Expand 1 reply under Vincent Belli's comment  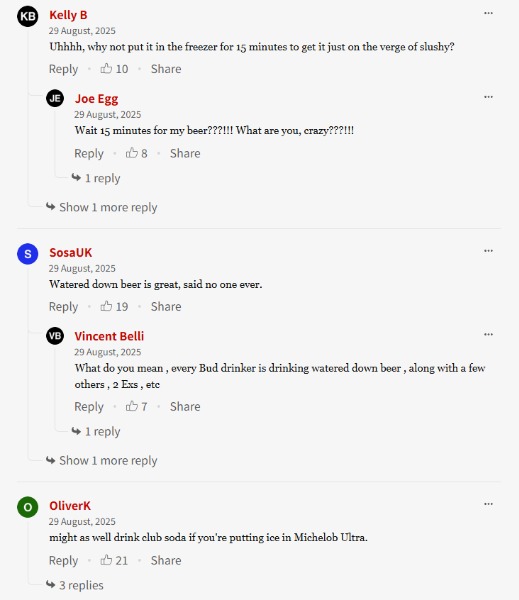96,431
